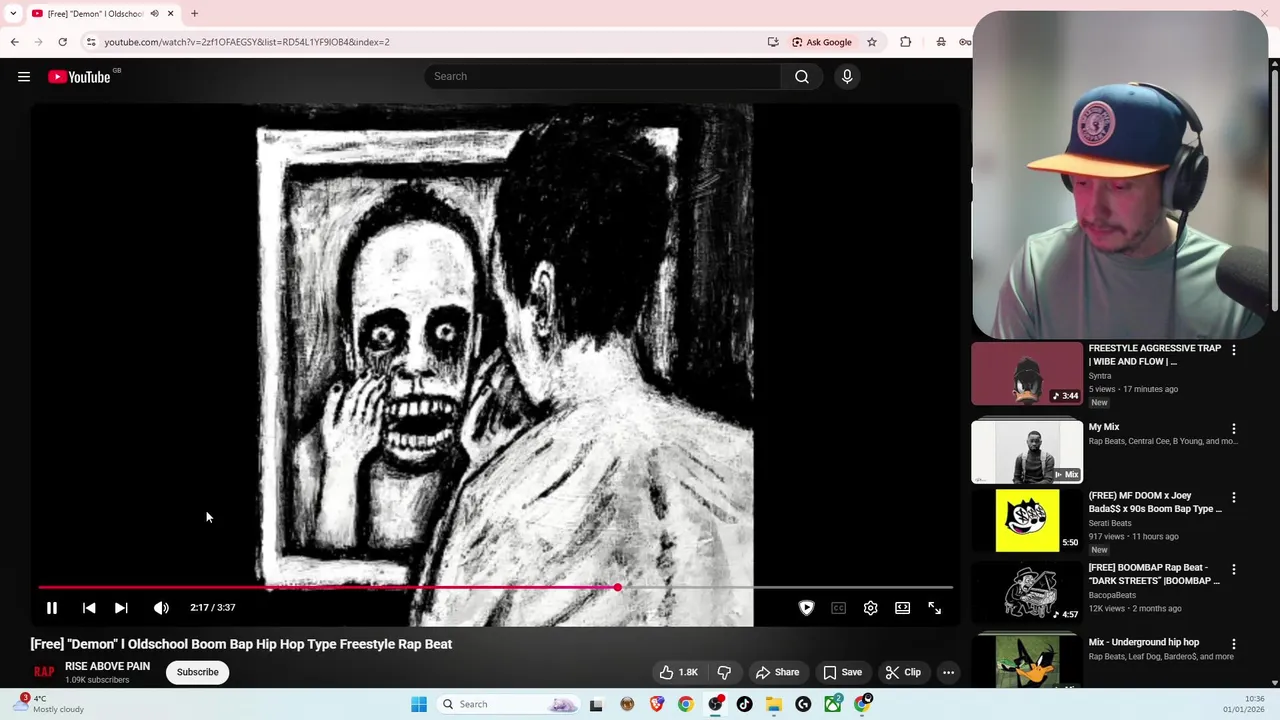Subscribe to RISE ABOVE PAIN
1280x720 pixels.
[x=197, y=672]
